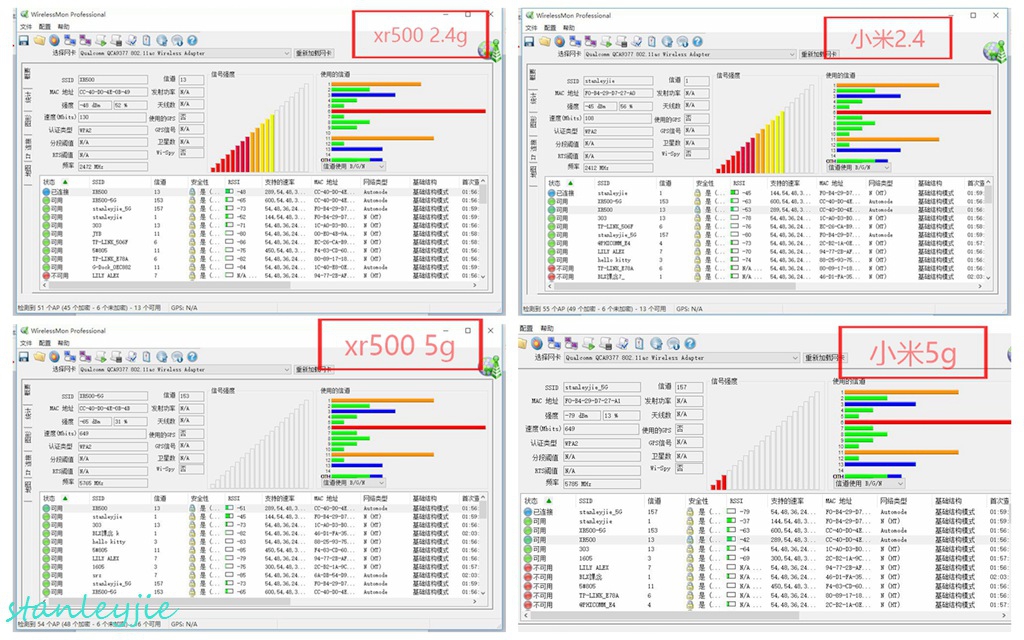Select the 已连接 stanleyjie_5G row in 小米5g window
This screenshot has height=640, width=1024.
click(x=766, y=512)
